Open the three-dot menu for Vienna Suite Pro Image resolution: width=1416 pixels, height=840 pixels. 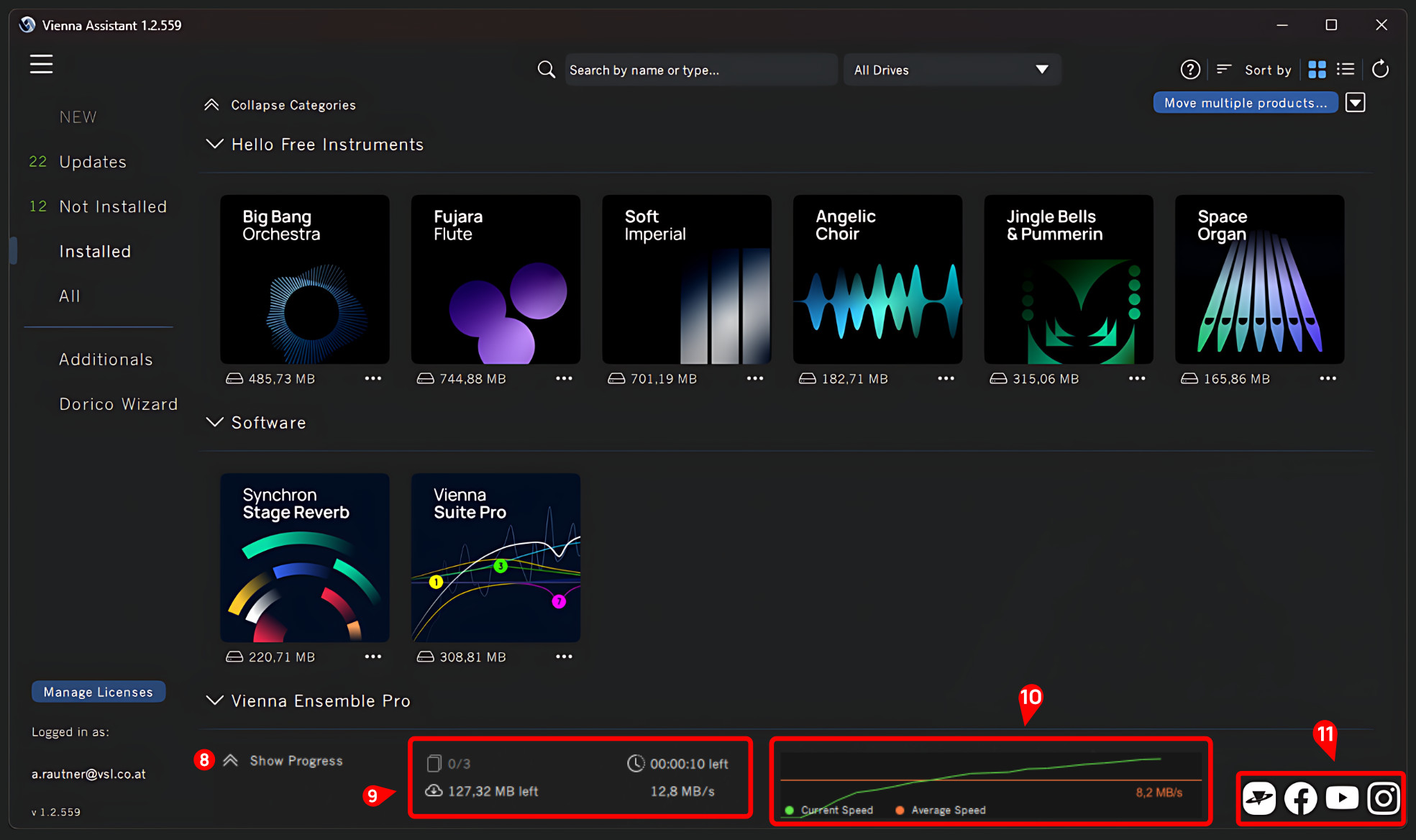(x=564, y=657)
